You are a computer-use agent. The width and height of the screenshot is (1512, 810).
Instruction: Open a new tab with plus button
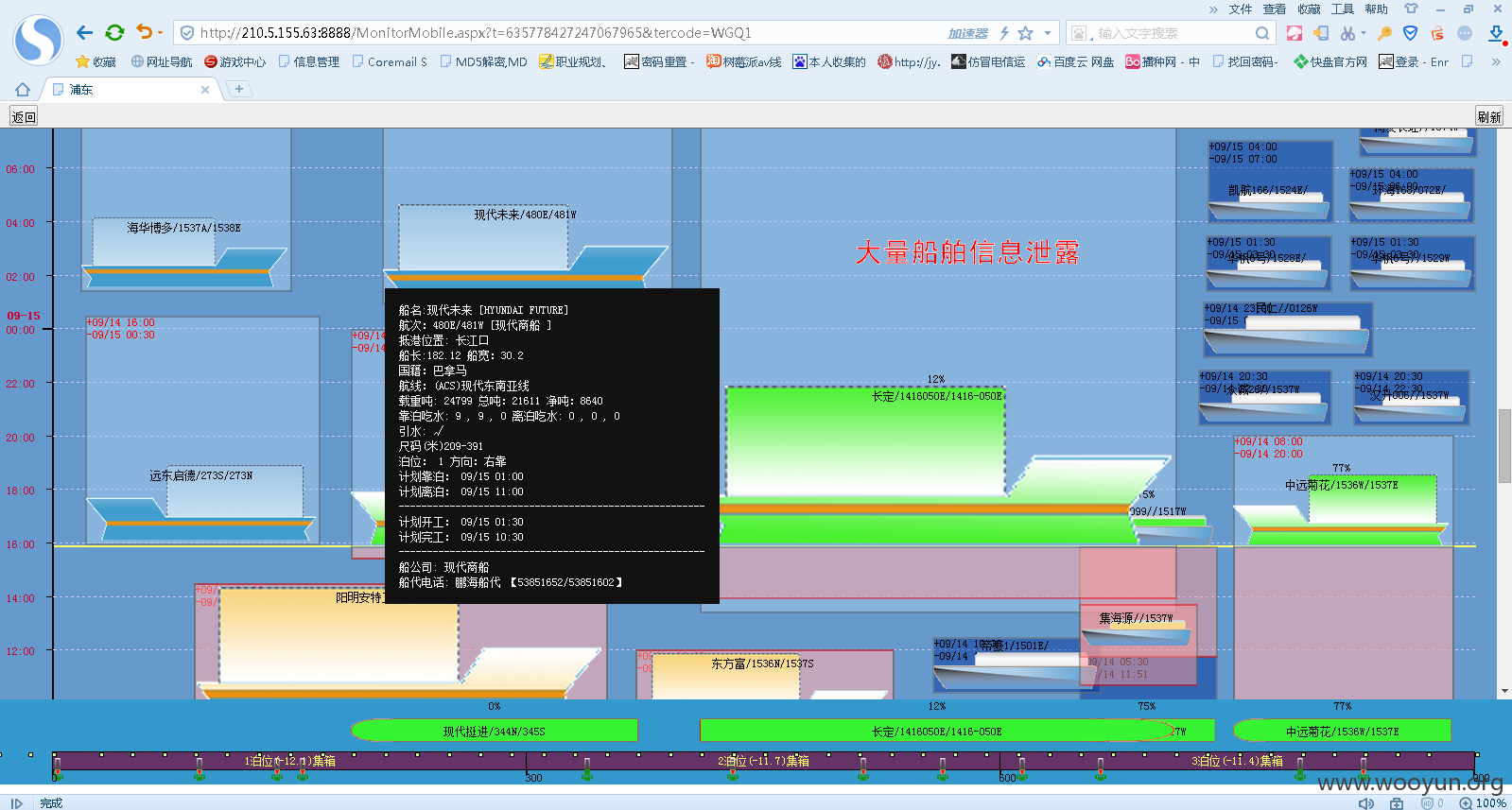pos(239,89)
